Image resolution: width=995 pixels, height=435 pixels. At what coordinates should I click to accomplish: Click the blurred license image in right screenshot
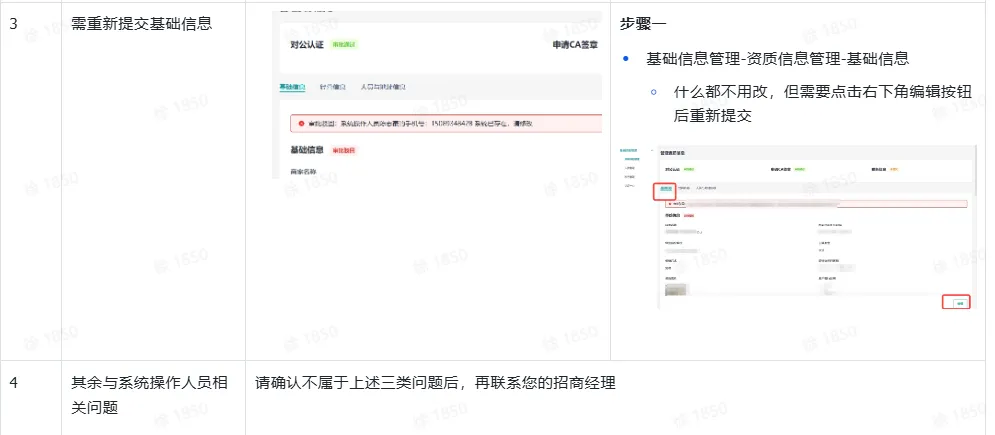(675, 290)
